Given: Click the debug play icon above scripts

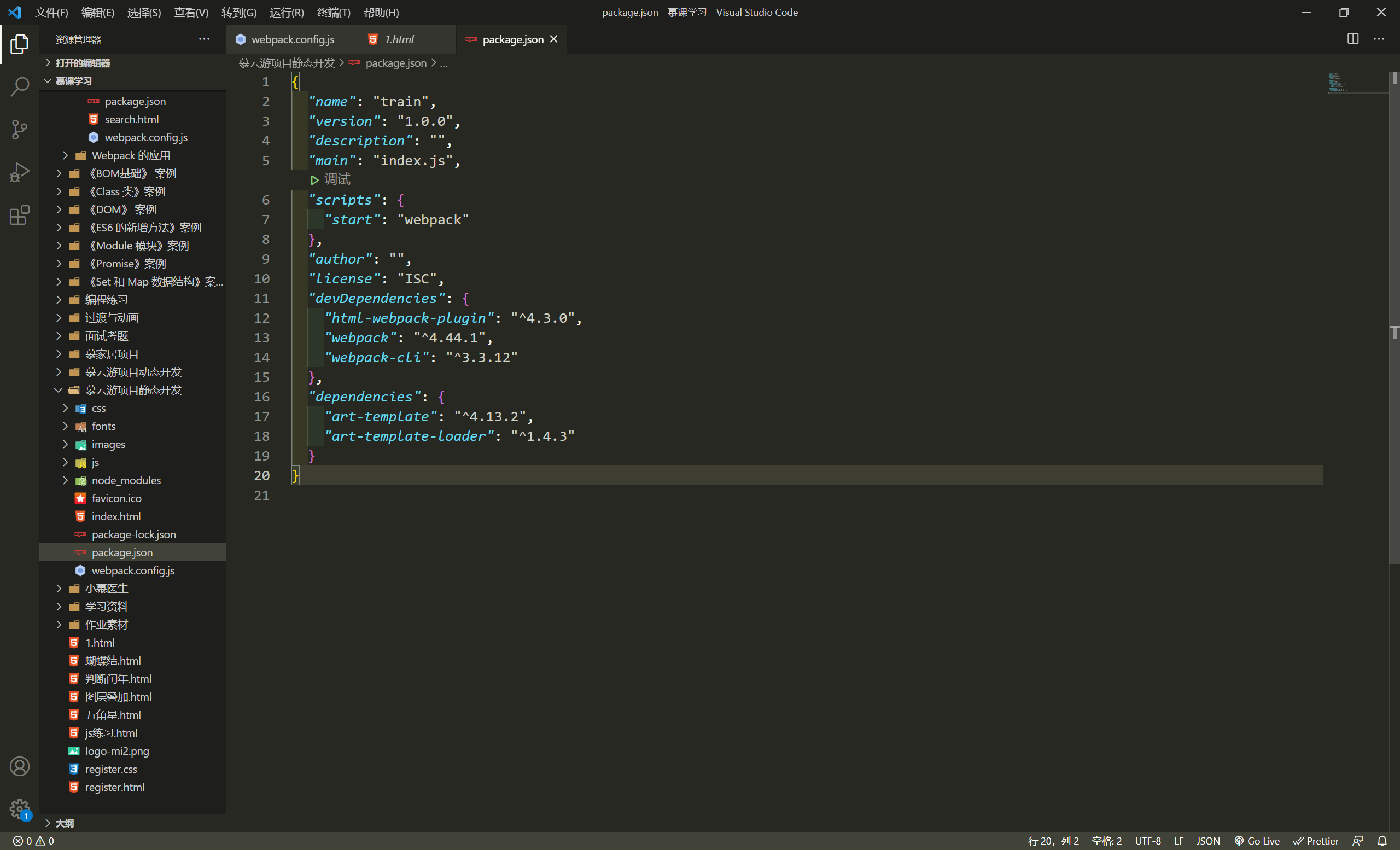Looking at the screenshot, I should [x=314, y=179].
